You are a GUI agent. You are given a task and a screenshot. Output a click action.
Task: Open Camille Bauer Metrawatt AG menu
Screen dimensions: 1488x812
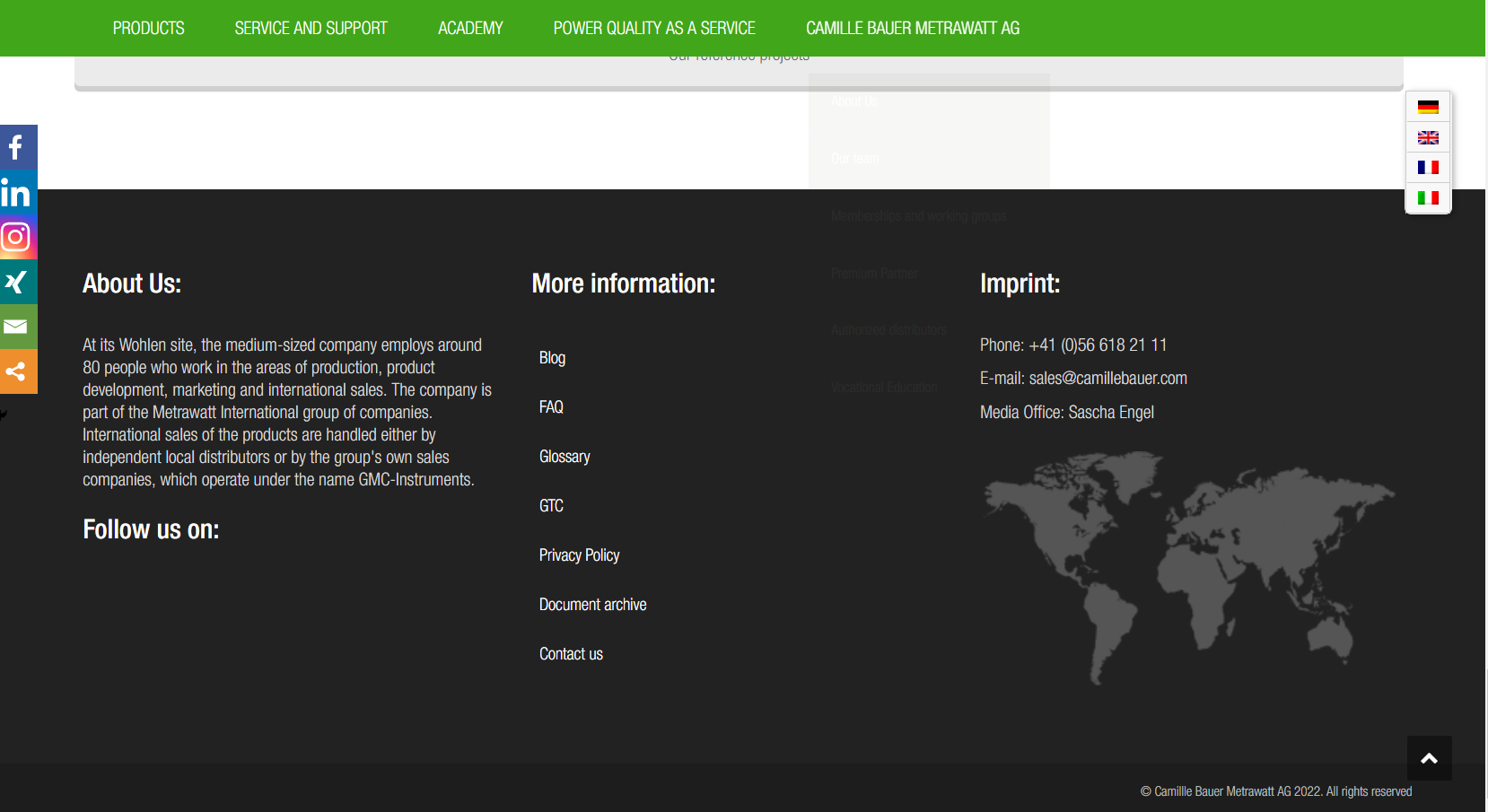click(913, 28)
